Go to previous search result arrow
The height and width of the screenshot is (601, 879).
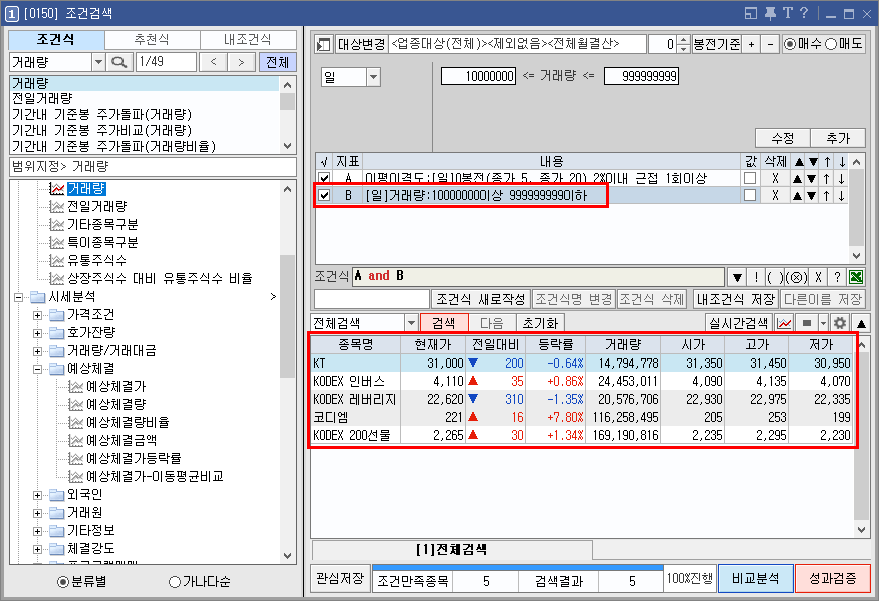click(x=214, y=62)
